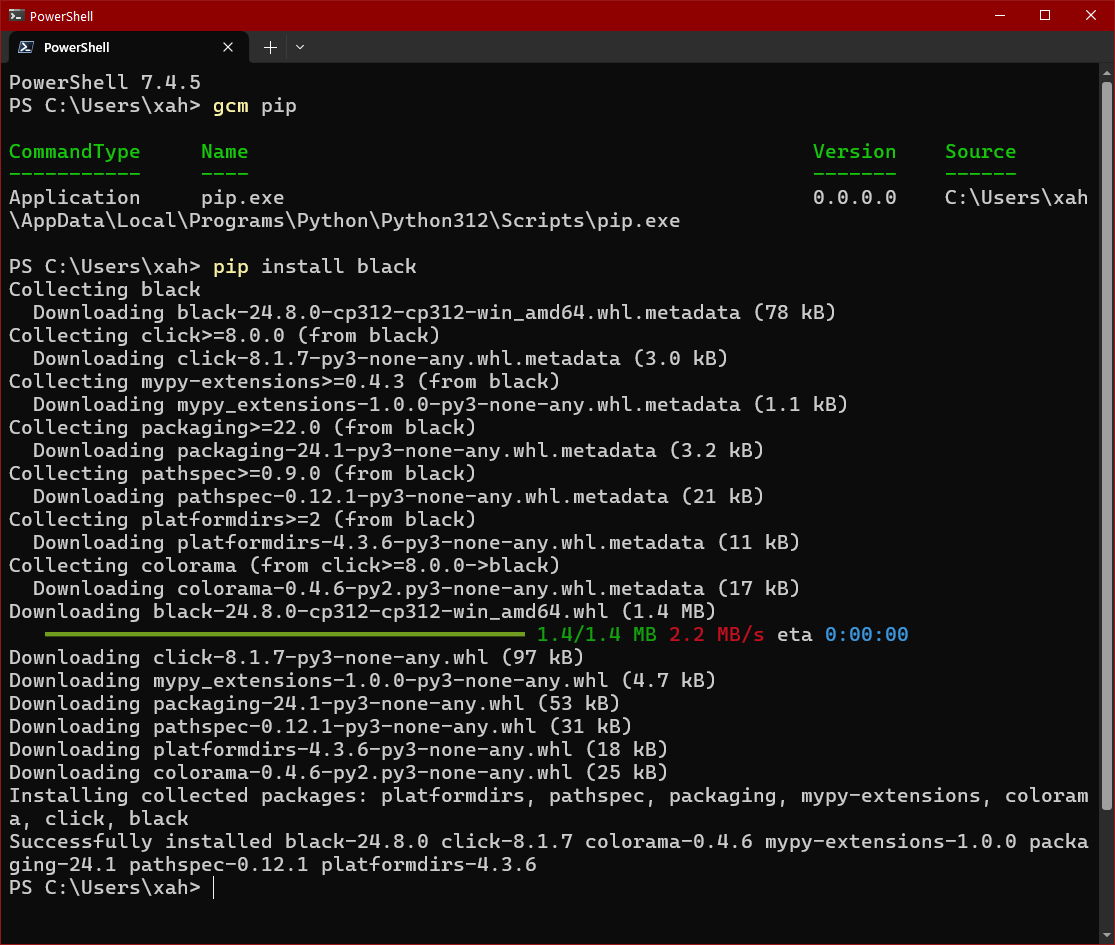Click click-8.1.7 whl.metadata (3.0 kB) line
1115x945 pixels.
[x=380, y=358]
